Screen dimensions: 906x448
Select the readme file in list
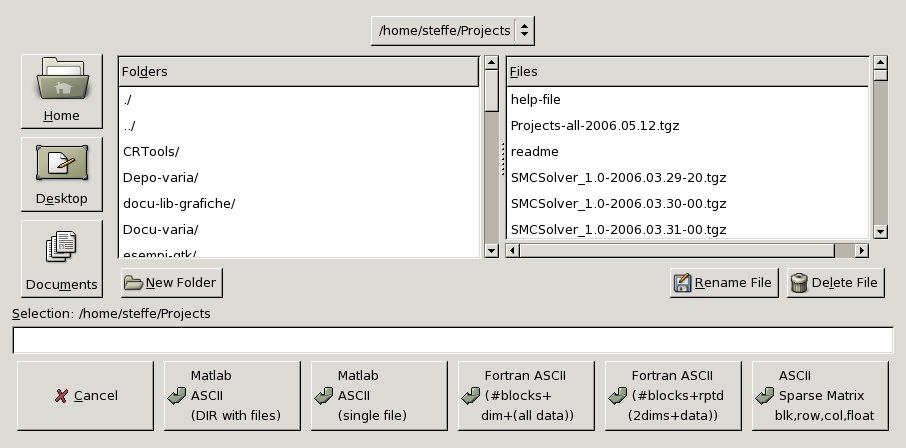pyautogui.click(x=534, y=152)
